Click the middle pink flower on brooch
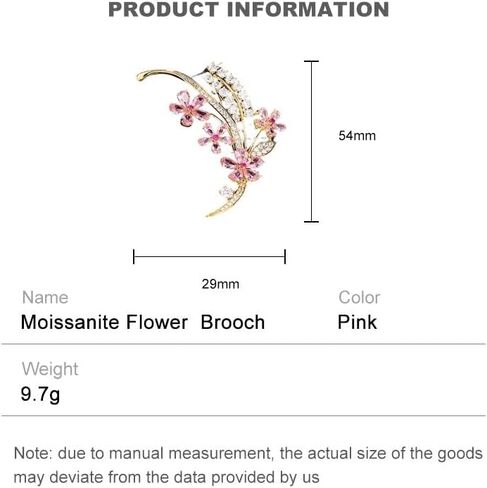Viewport: 487px width, 488px height. (213, 138)
